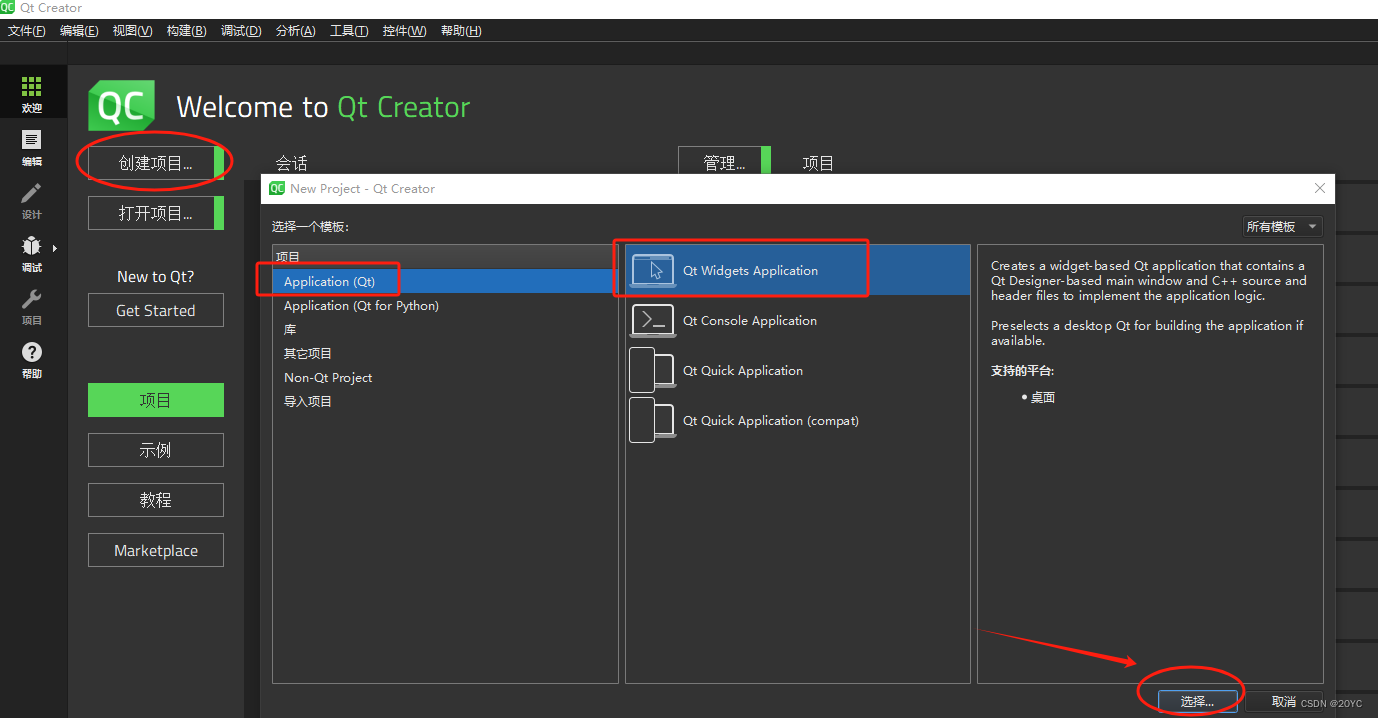This screenshot has height=718, width=1378.
Task: Open Design (设计) mode icon
Action: click(32, 193)
